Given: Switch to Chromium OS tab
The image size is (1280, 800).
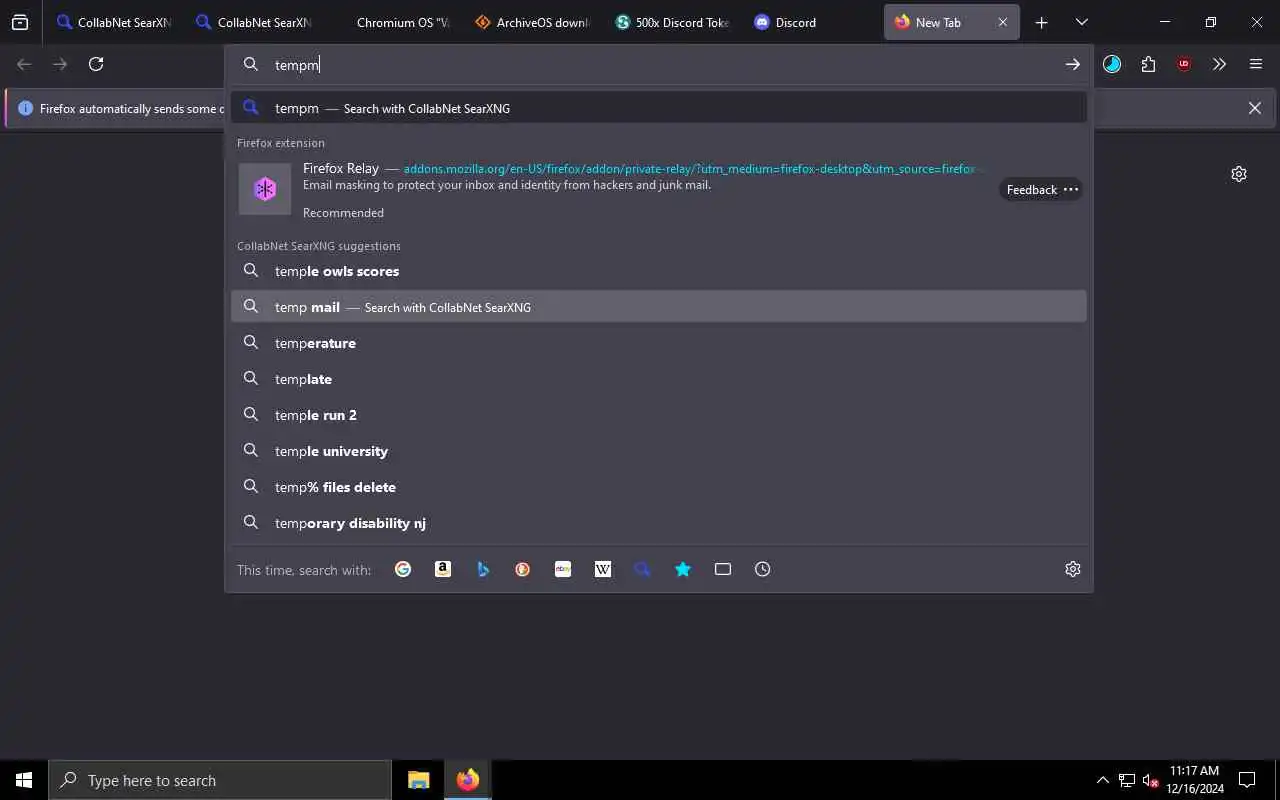Looking at the screenshot, I should click(x=393, y=22).
